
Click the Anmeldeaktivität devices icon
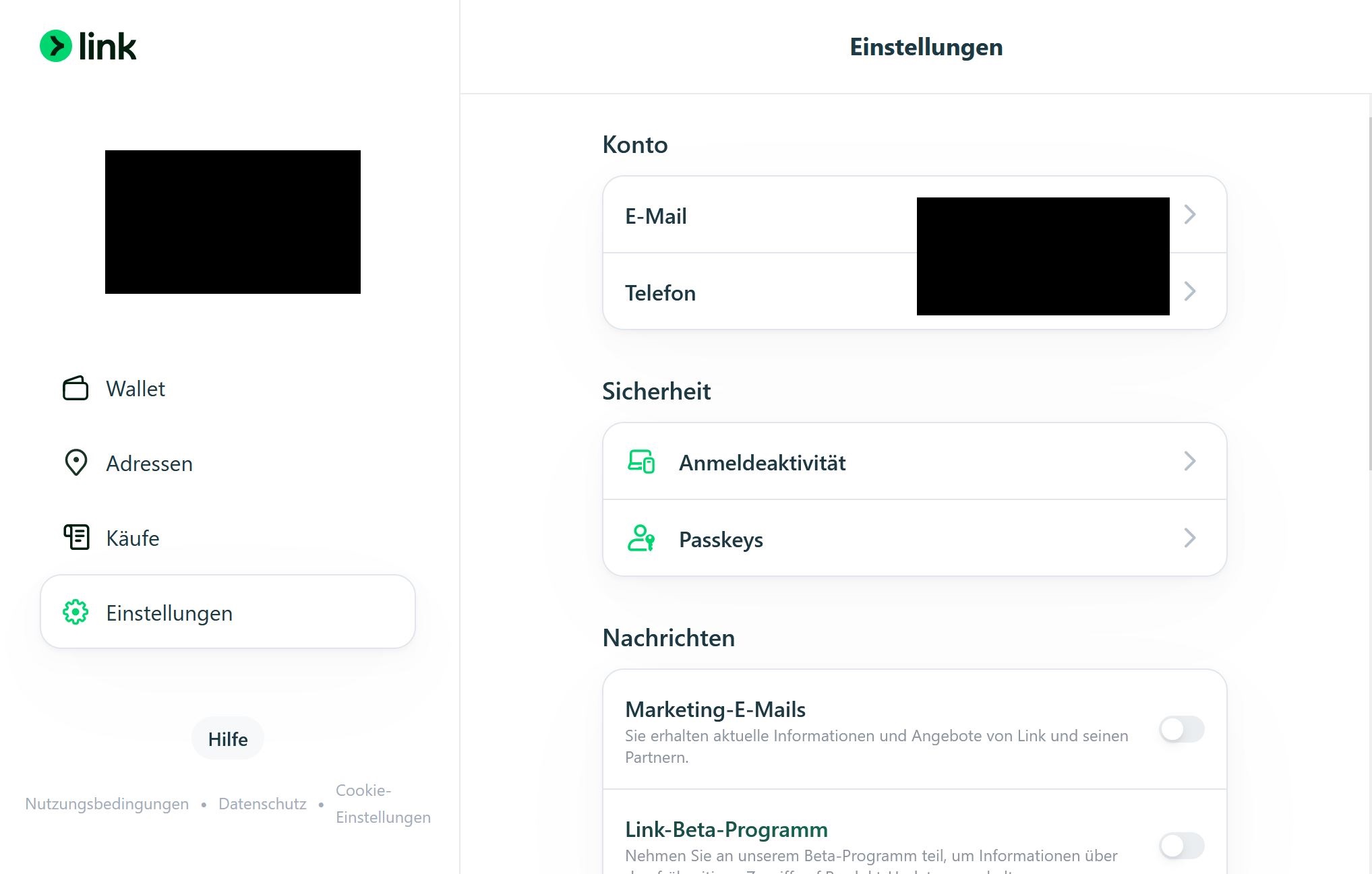tap(640, 462)
